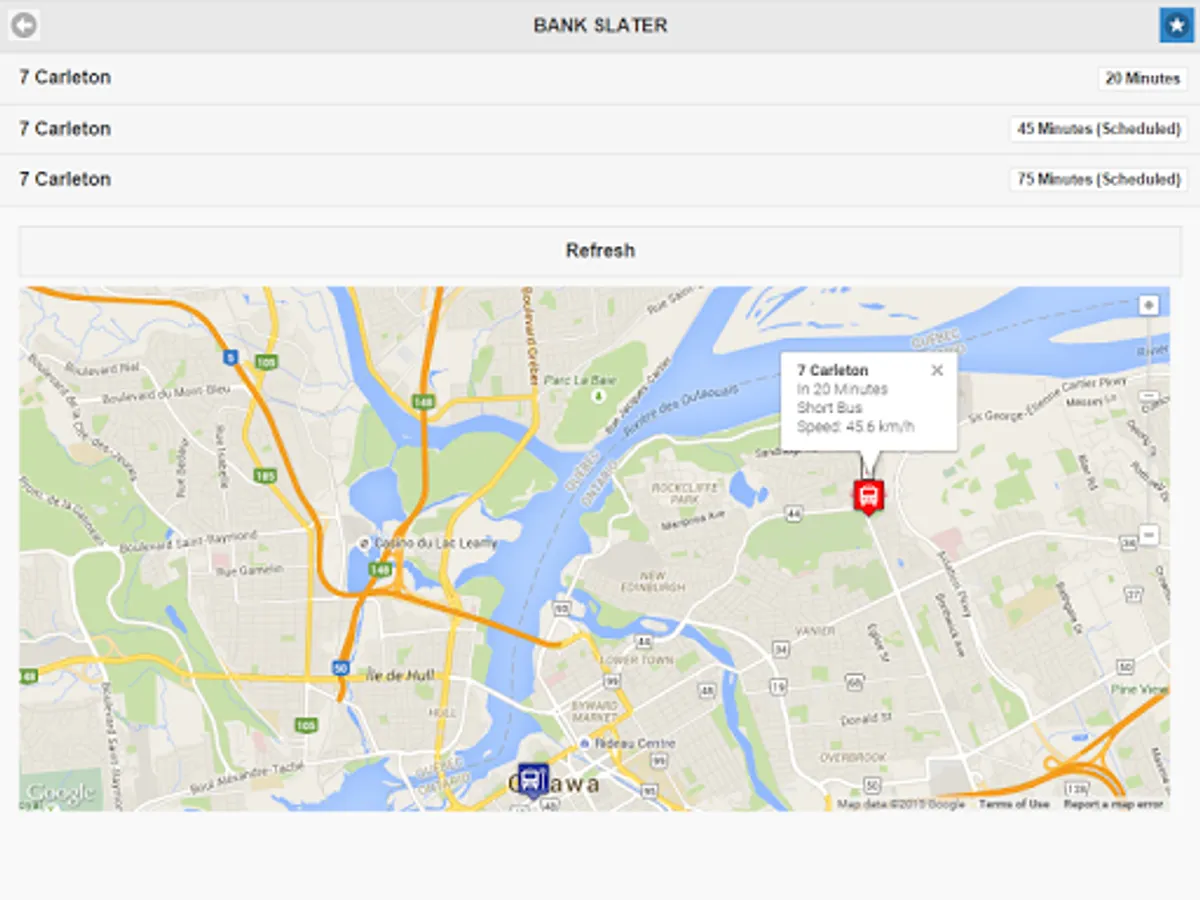Click the Overbrook map label
This screenshot has height=900, width=1200.
point(853,758)
